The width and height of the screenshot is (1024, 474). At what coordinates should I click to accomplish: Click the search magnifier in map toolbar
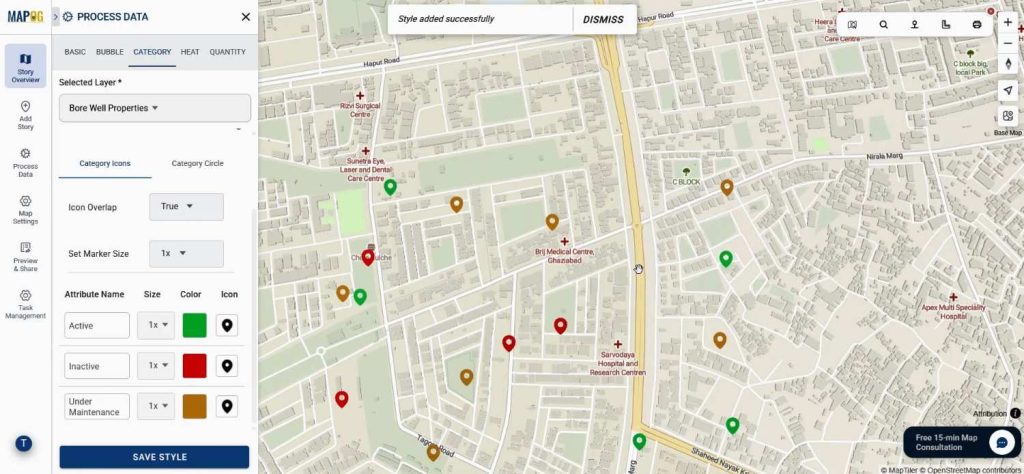(883, 24)
